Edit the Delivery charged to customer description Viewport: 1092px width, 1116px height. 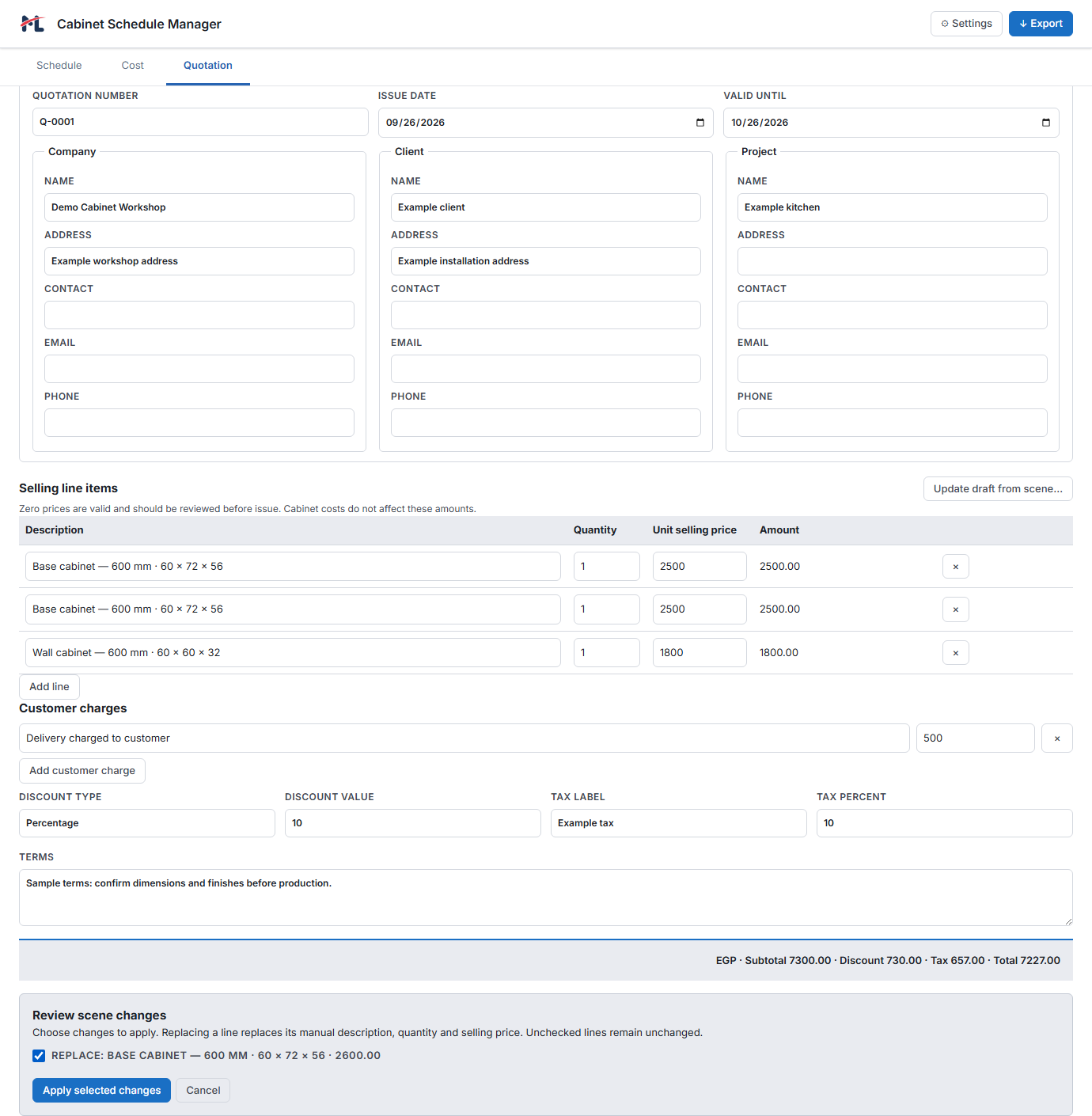464,738
